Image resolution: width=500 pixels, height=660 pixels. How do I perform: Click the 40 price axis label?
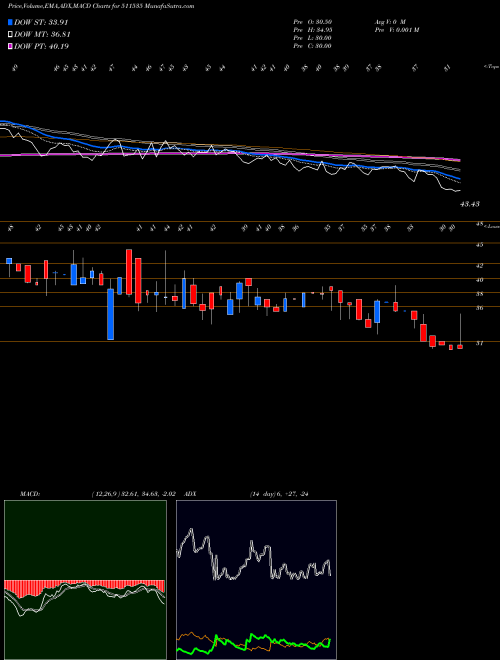click(479, 280)
